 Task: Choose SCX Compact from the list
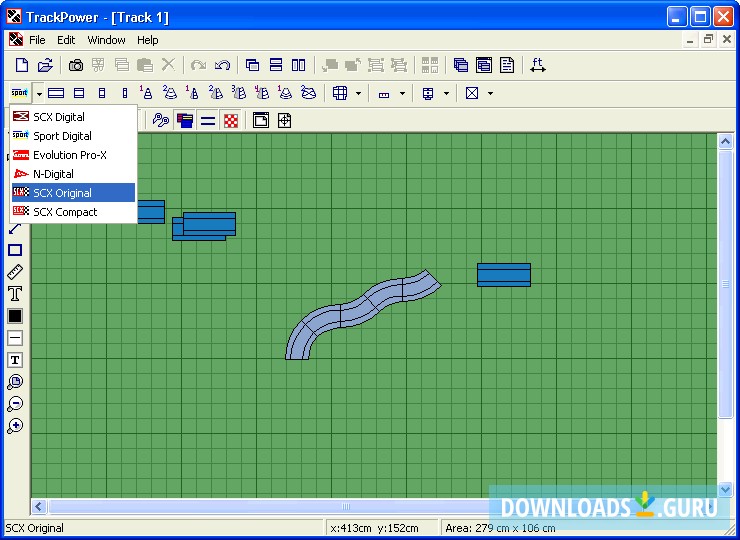(74, 212)
